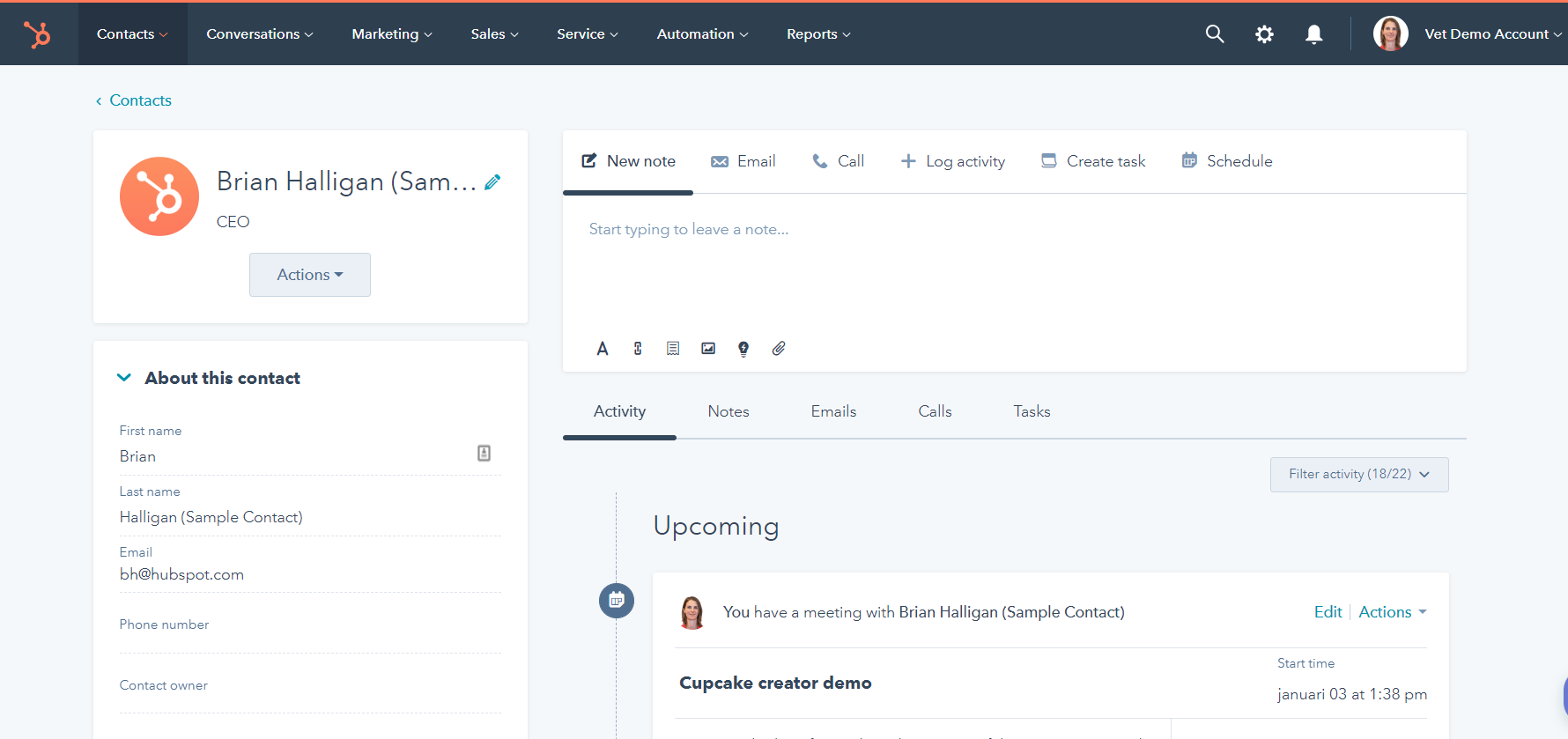Image resolution: width=1568 pixels, height=739 pixels.
Task: Click the Vet Demo Account avatar photo
Action: [1390, 33]
